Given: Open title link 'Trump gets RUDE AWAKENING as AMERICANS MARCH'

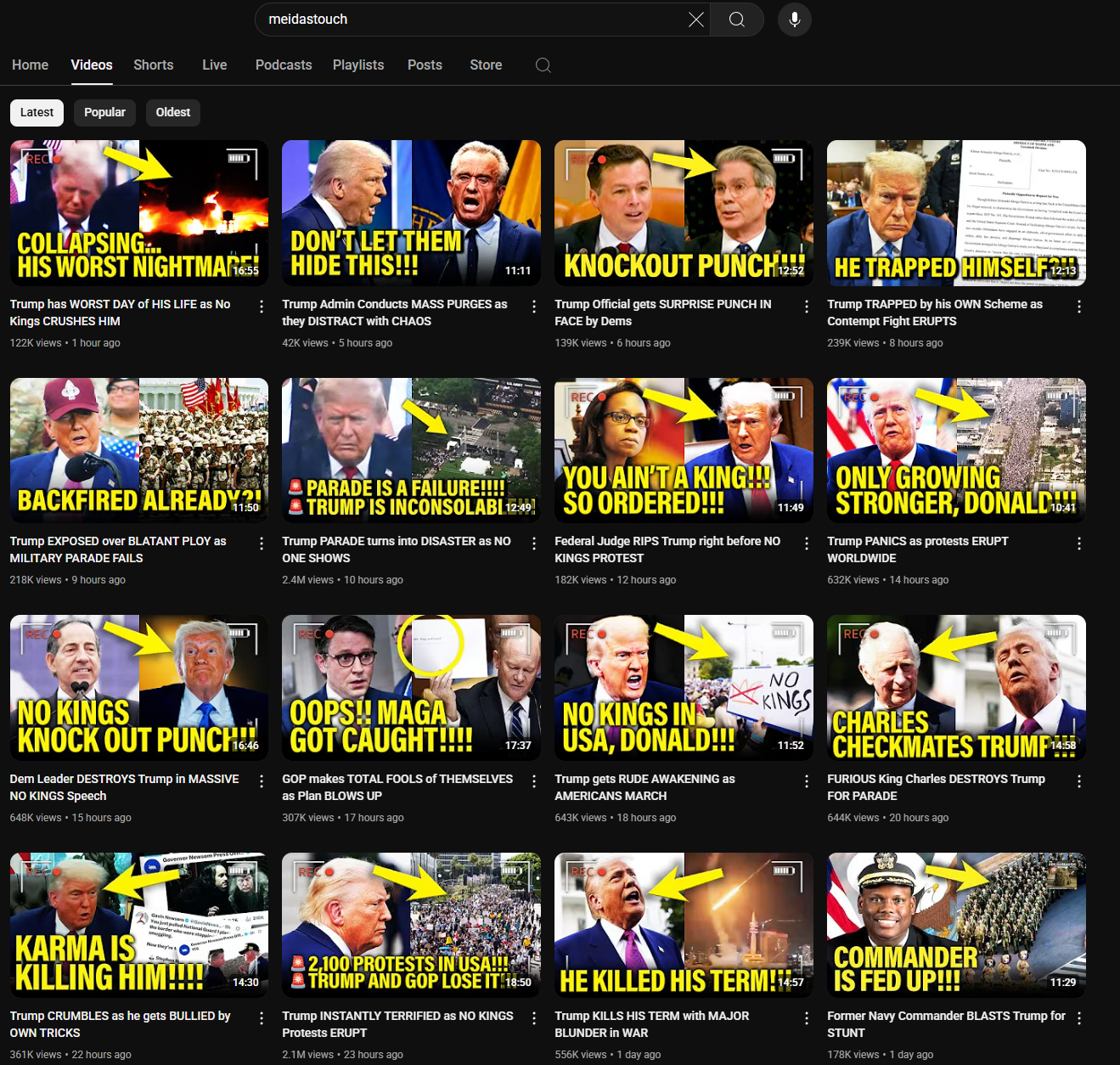Looking at the screenshot, I should click(x=644, y=787).
